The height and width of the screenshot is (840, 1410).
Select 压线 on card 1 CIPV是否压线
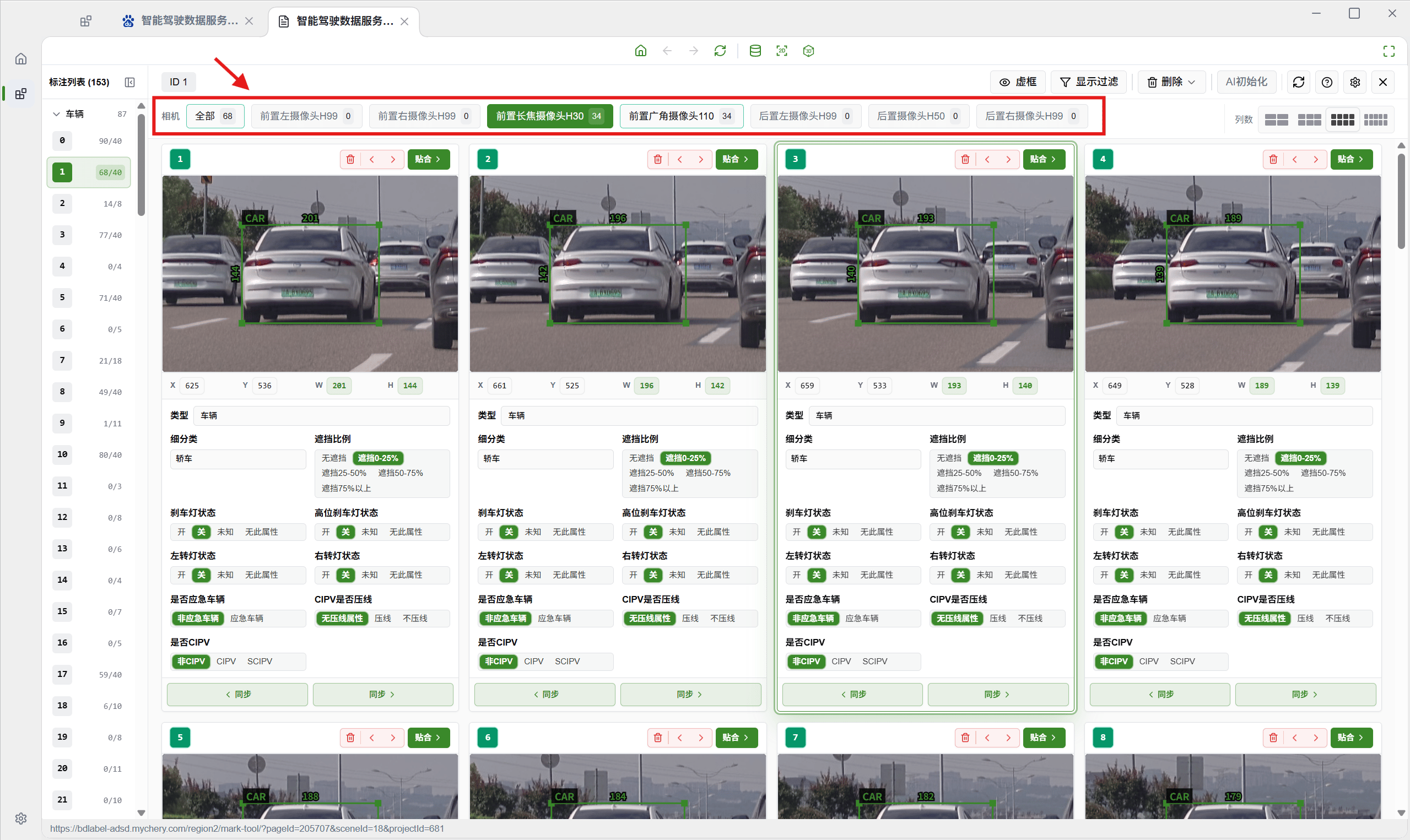[382, 618]
